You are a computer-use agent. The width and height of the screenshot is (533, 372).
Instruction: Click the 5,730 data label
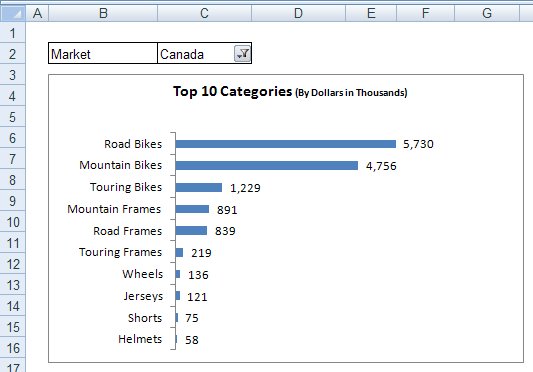(418, 144)
